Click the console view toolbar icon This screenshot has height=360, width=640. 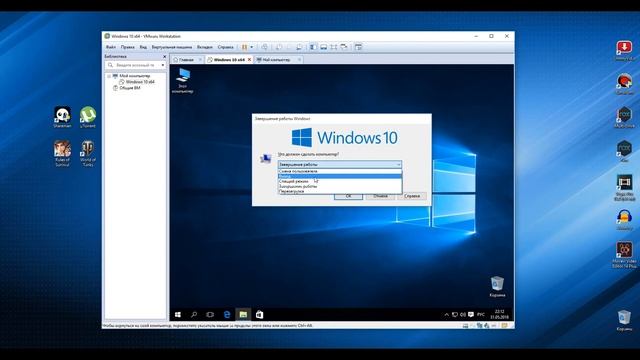[323, 47]
